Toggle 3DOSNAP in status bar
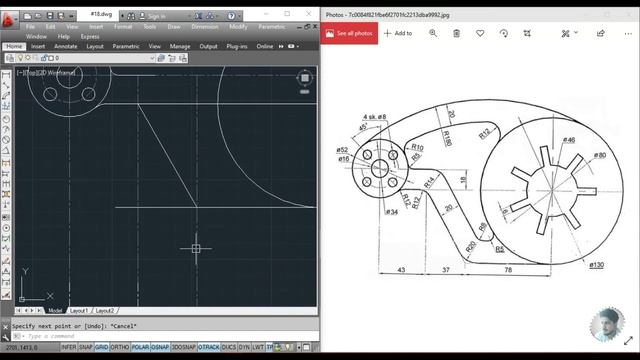Screen dimensions: 640x360 point(183,347)
